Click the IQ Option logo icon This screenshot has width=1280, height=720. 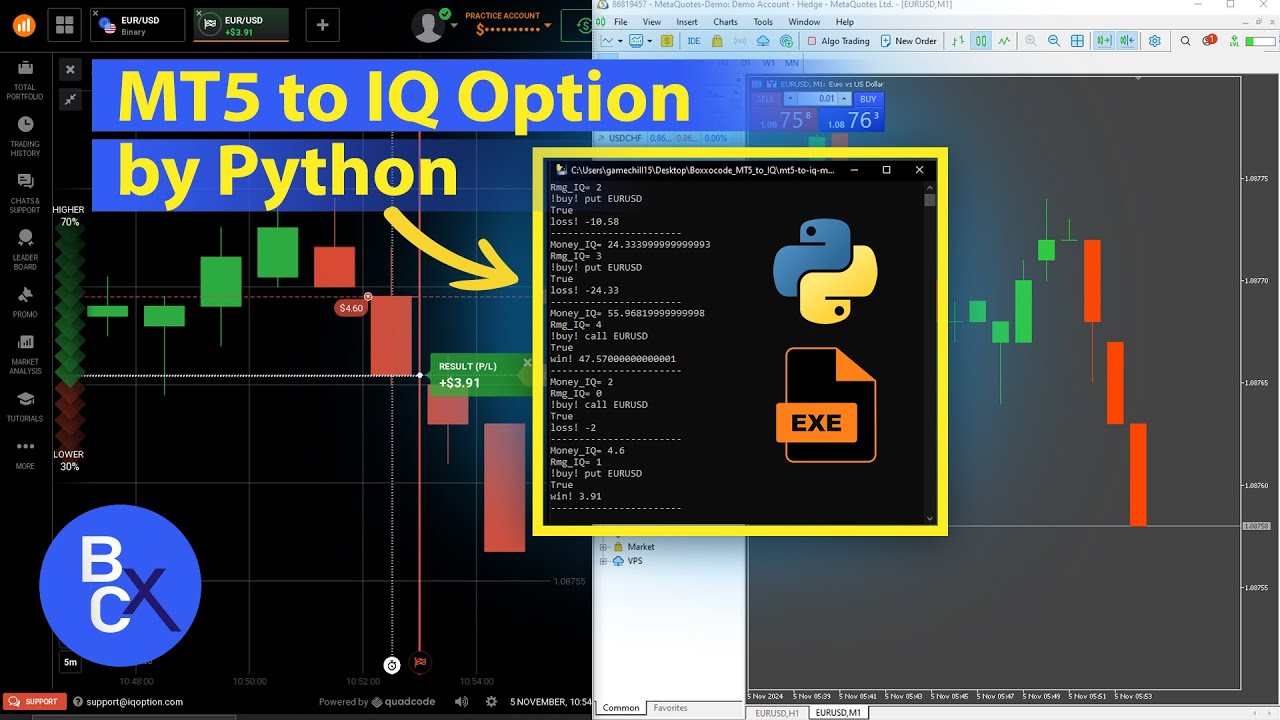pos(24,24)
